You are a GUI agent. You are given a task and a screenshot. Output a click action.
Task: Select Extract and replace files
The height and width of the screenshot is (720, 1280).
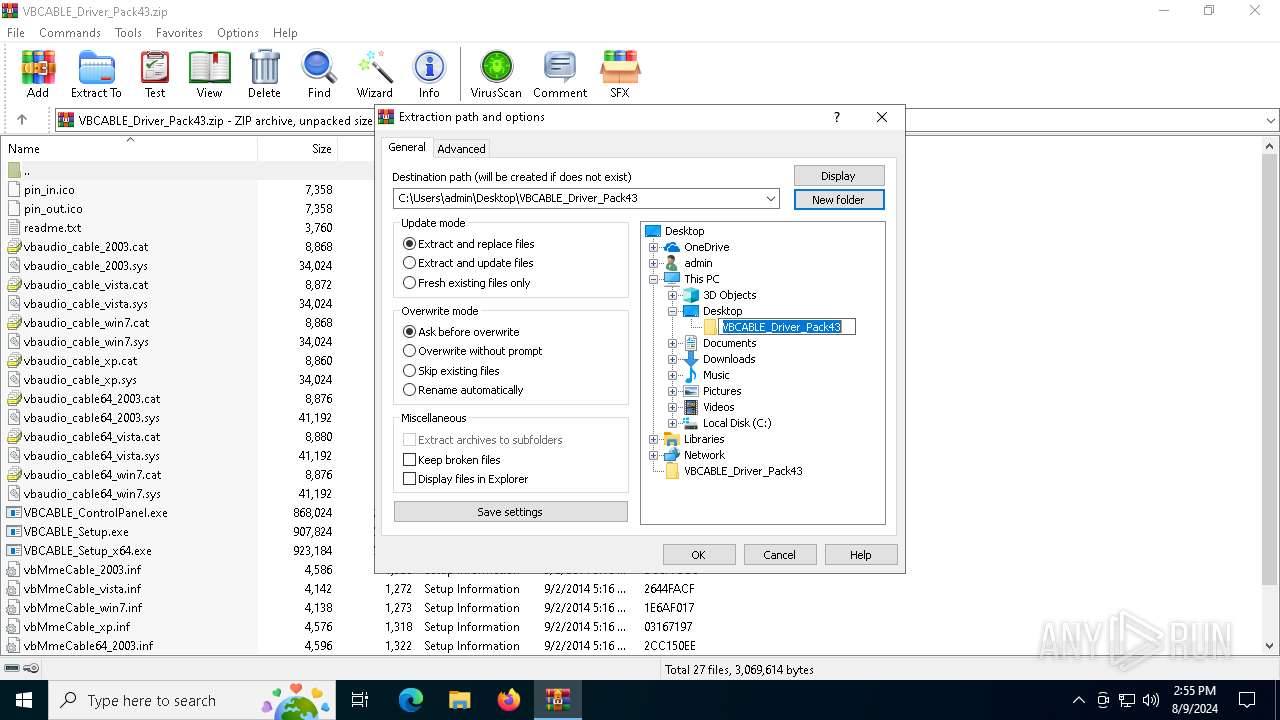[469, 244]
